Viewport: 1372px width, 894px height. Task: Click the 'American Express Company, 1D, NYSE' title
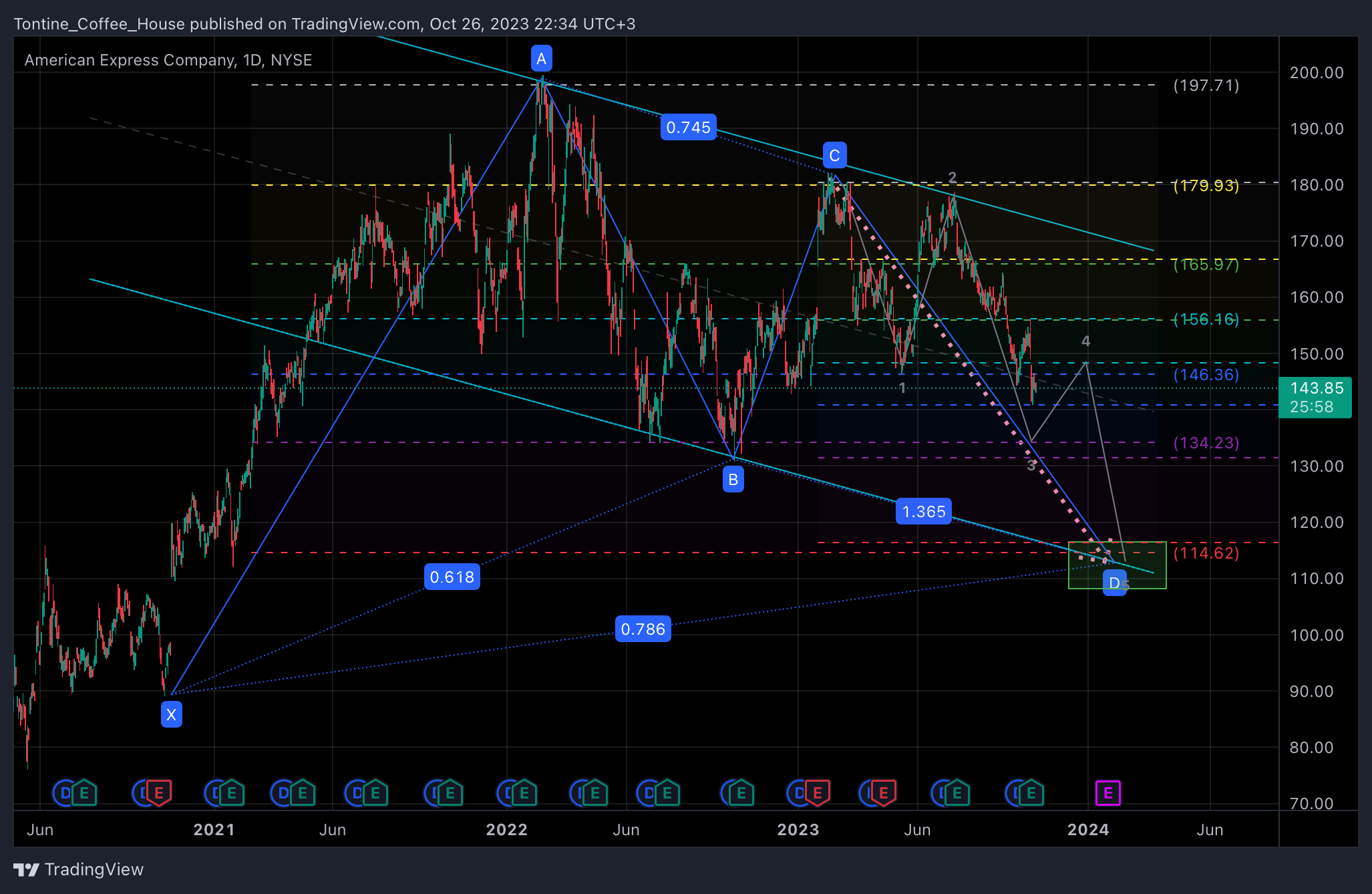[x=168, y=60]
